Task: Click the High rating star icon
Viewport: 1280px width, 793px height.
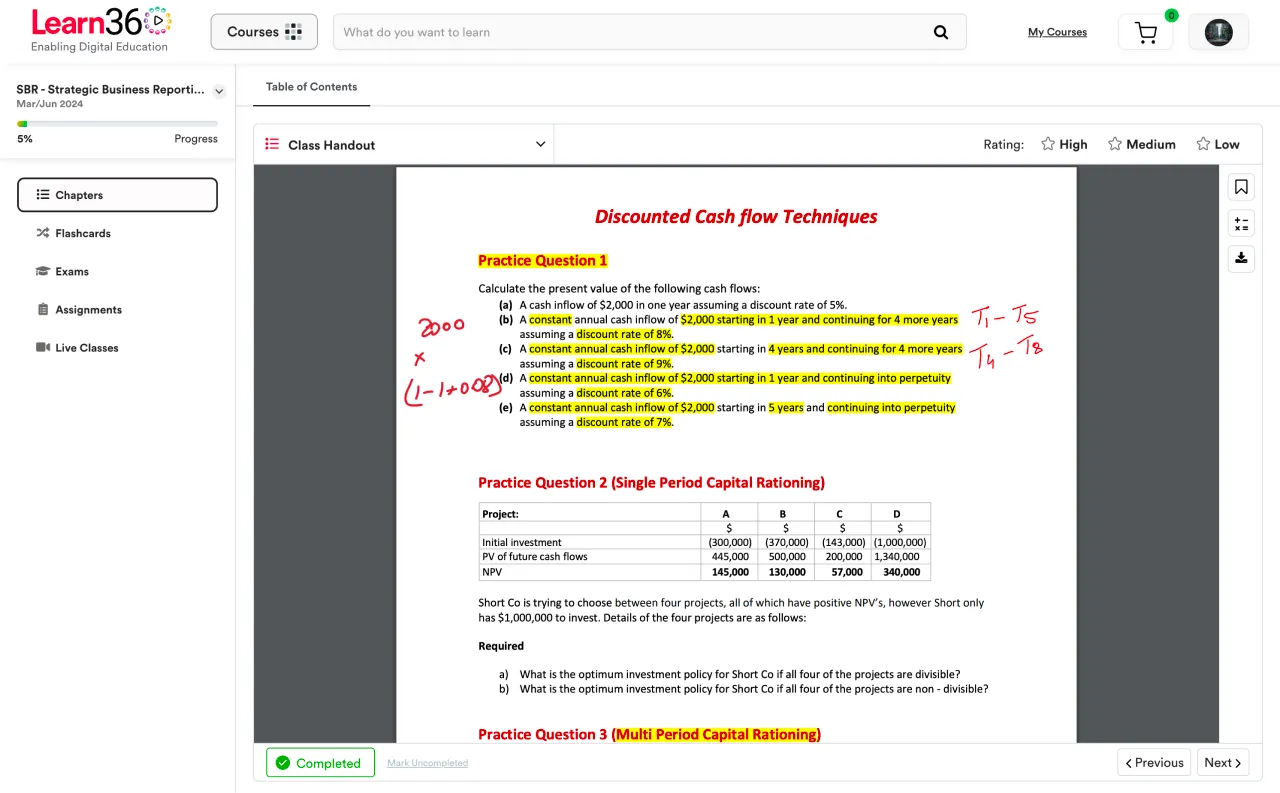Action: (1048, 144)
